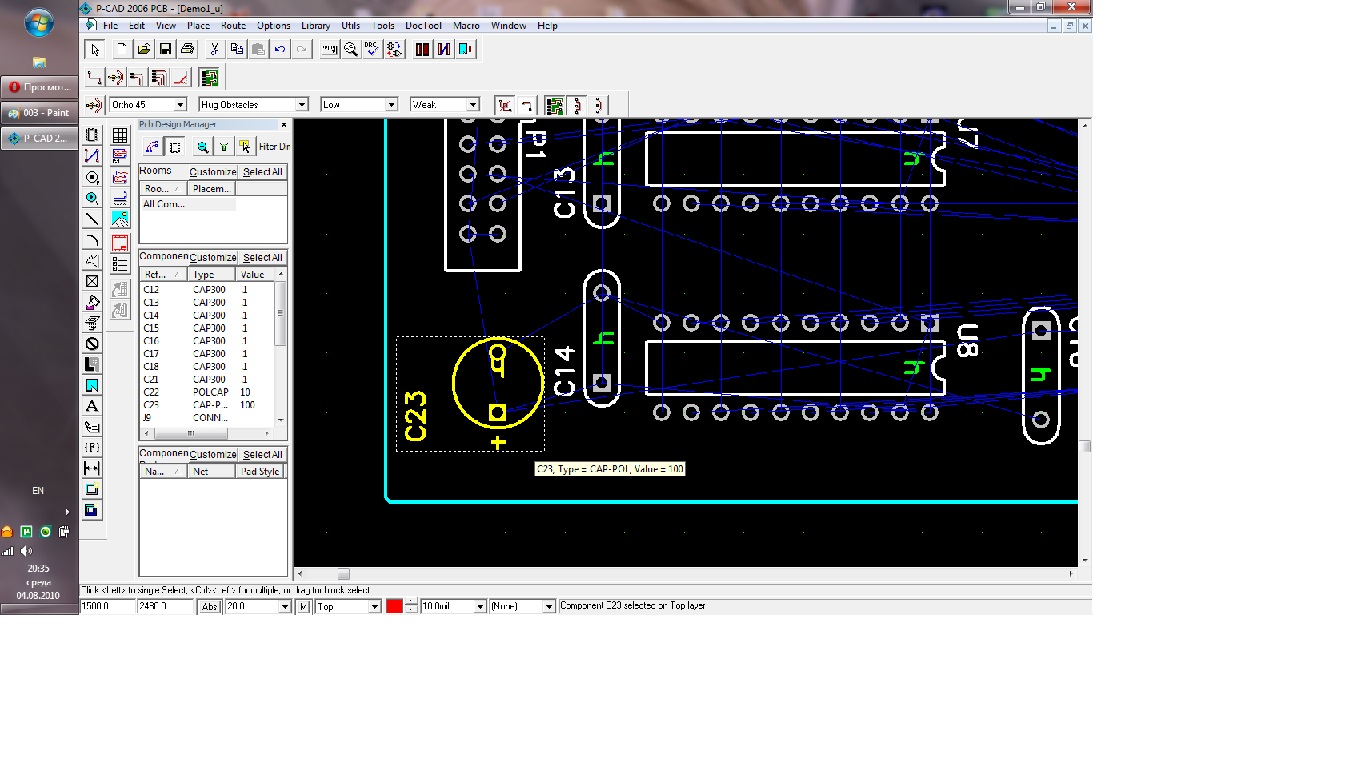Run the DRC design rule check icon
This screenshot has height=768, width=1366.
[373, 49]
